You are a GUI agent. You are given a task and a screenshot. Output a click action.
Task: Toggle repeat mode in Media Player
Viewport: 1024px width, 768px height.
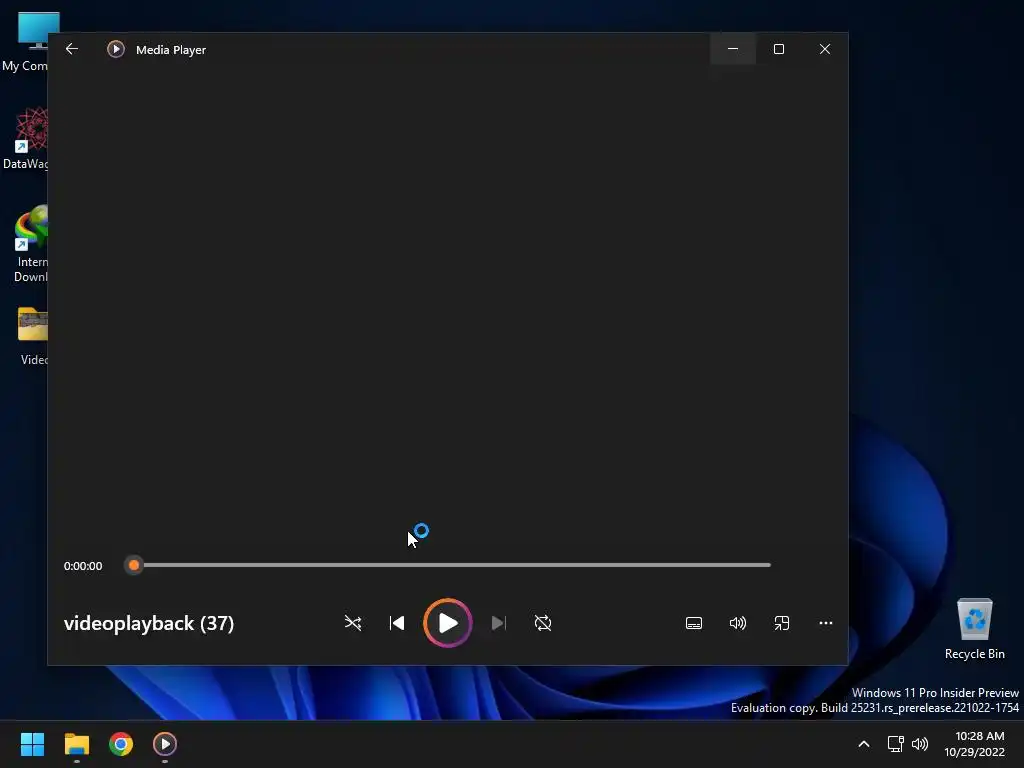pyautogui.click(x=543, y=623)
